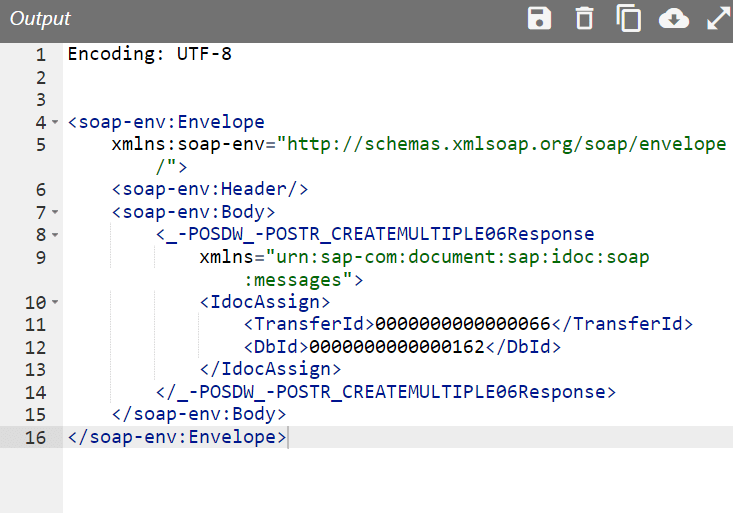733x513 pixels.
Task: Click the soap-env:Header tag on line 6
Action: pos(210,190)
